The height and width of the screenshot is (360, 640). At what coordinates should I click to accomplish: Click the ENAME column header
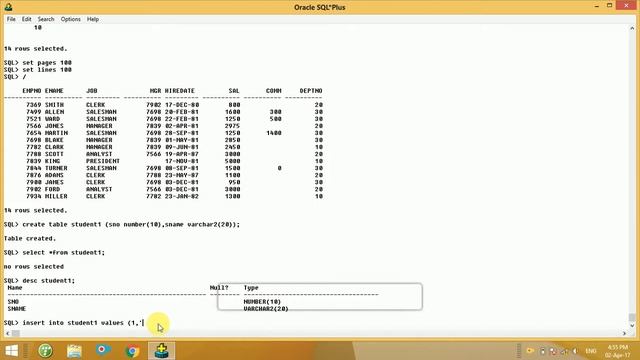pyautogui.click(x=54, y=91)
